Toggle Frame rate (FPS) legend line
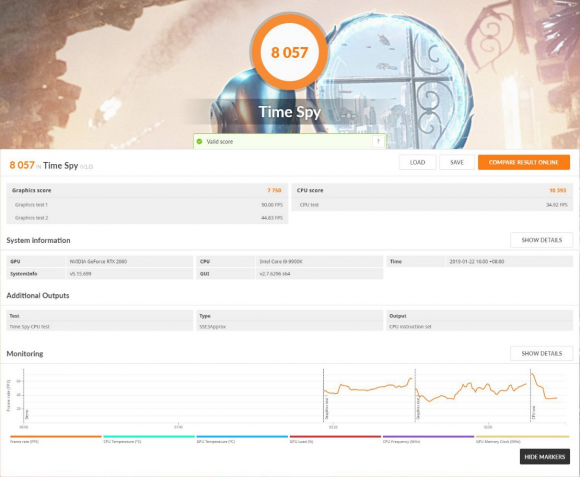This screenshot has height=477, width=580. [55, 439]
